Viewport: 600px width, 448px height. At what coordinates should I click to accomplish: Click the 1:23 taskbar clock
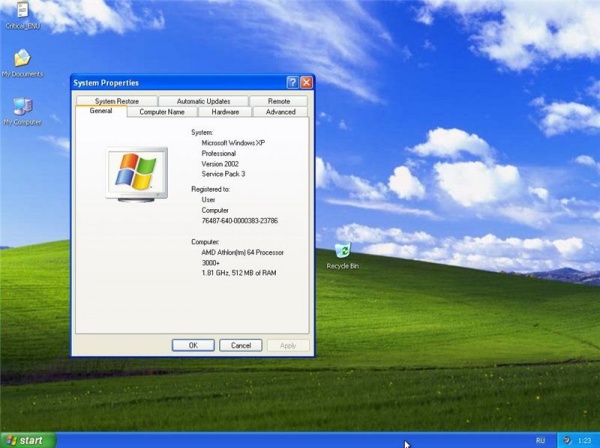(584, 440)
